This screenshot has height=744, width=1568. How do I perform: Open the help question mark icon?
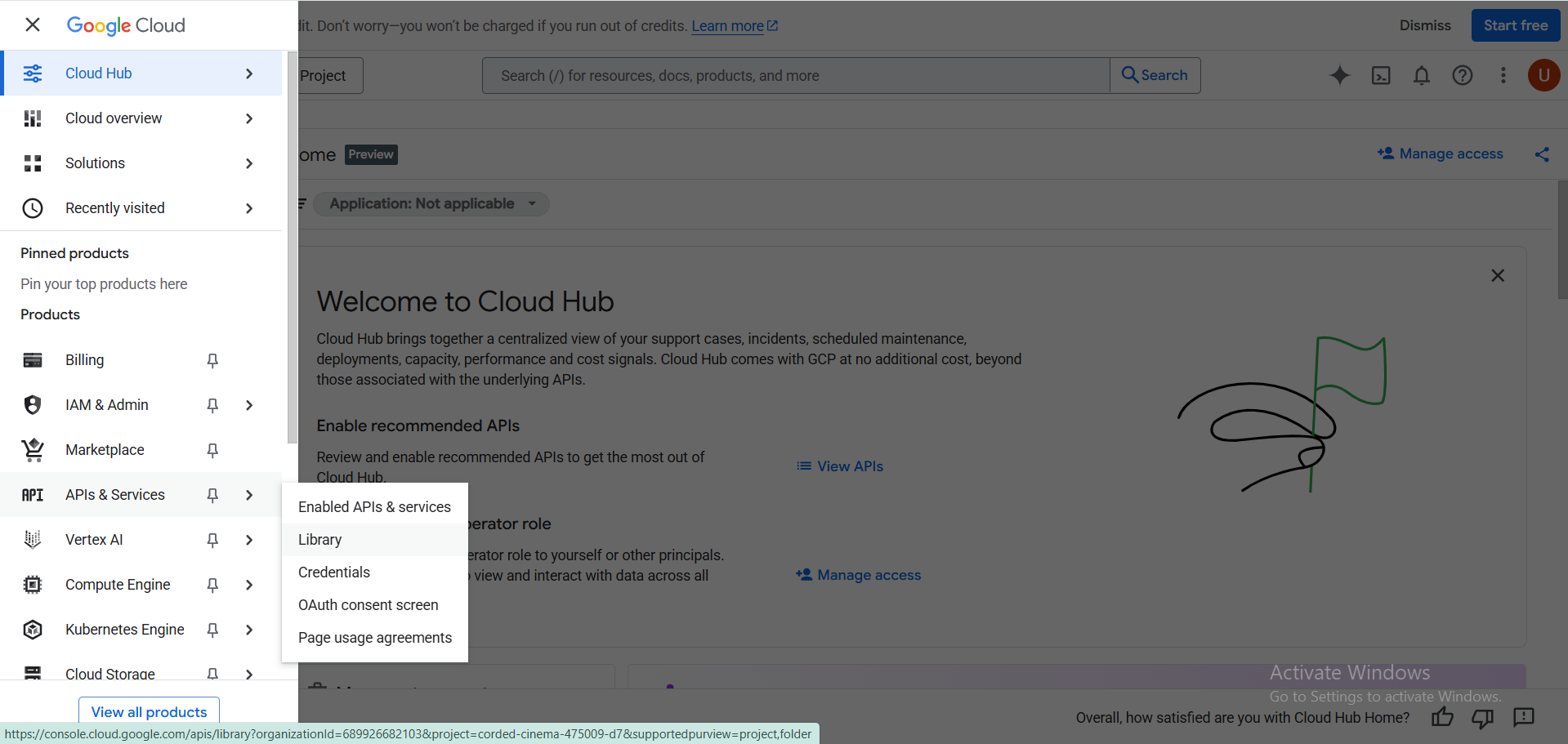(x=1462, y=75)
